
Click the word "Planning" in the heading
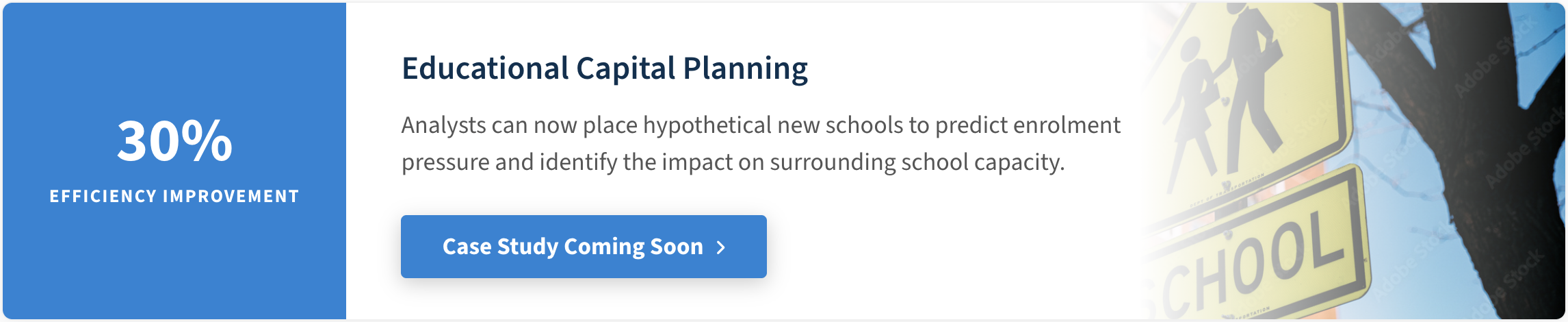click(x=745, y=69)
